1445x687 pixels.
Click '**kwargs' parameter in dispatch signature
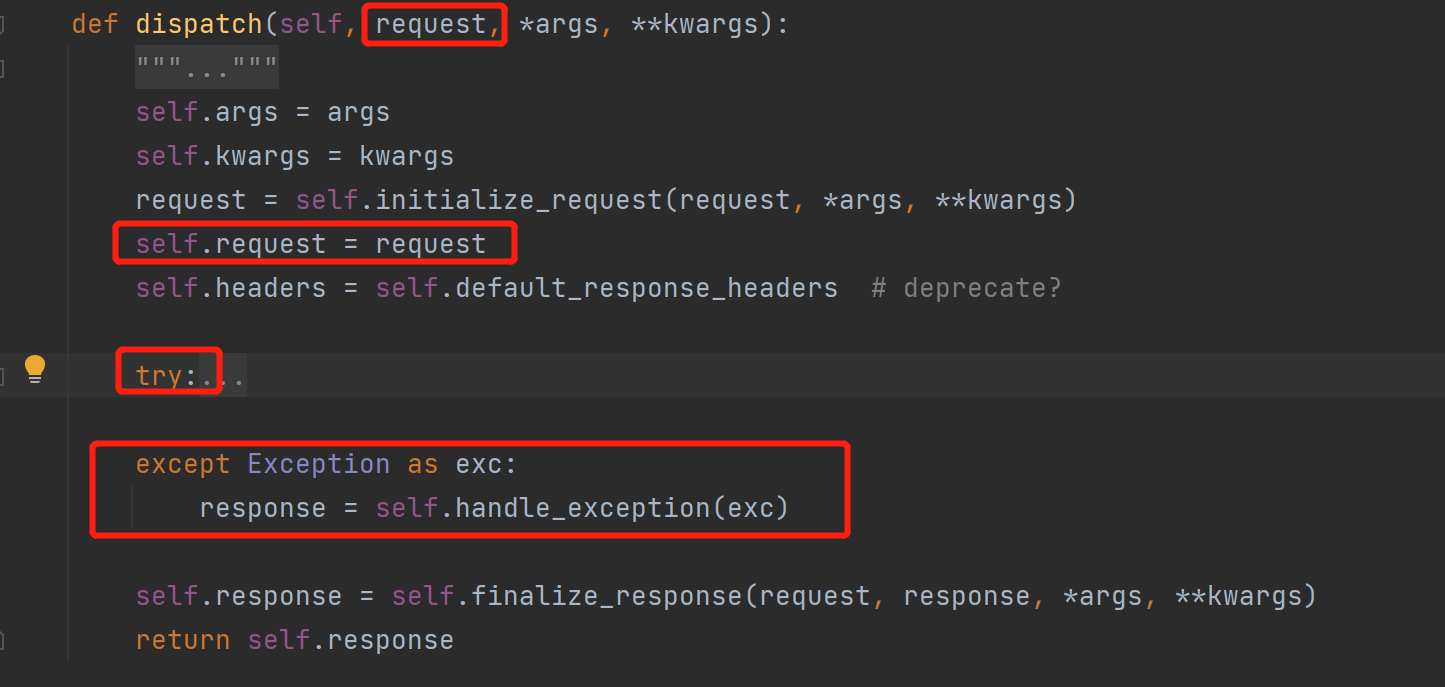(694, 24)
